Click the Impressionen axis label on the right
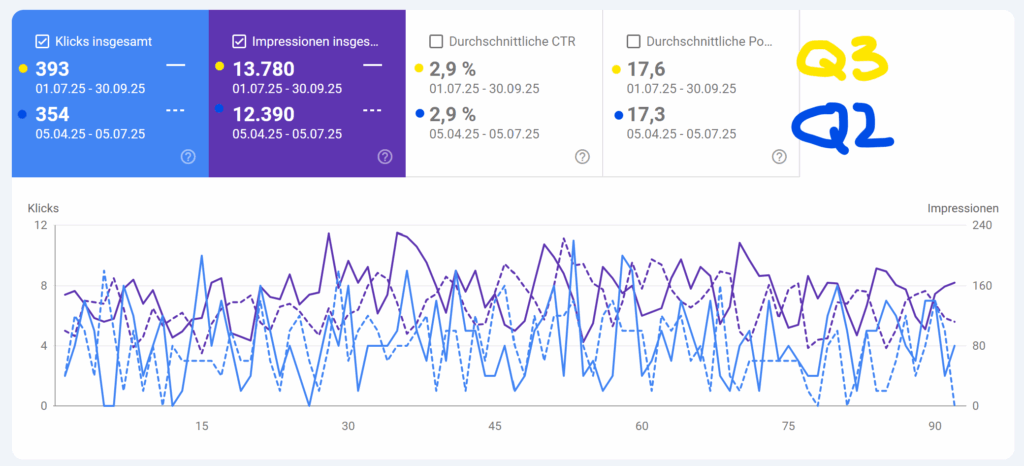The height and width of the screenshot is (466, 1024). [962, 208]
